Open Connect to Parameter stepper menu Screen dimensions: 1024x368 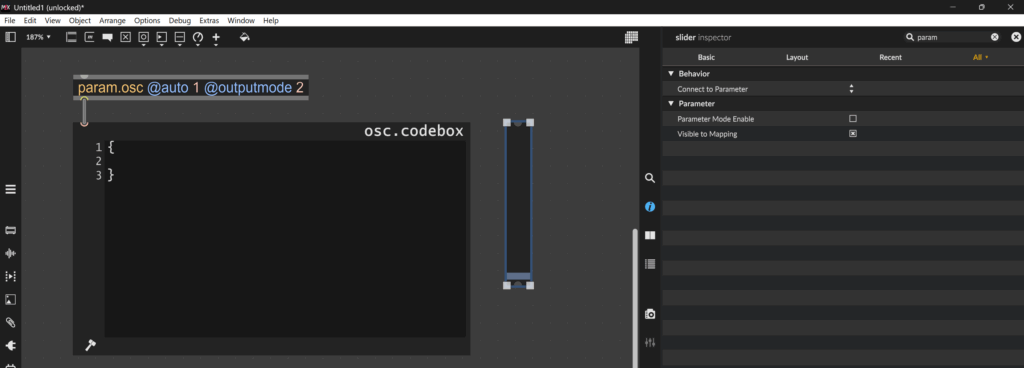[x=852, y=89]
